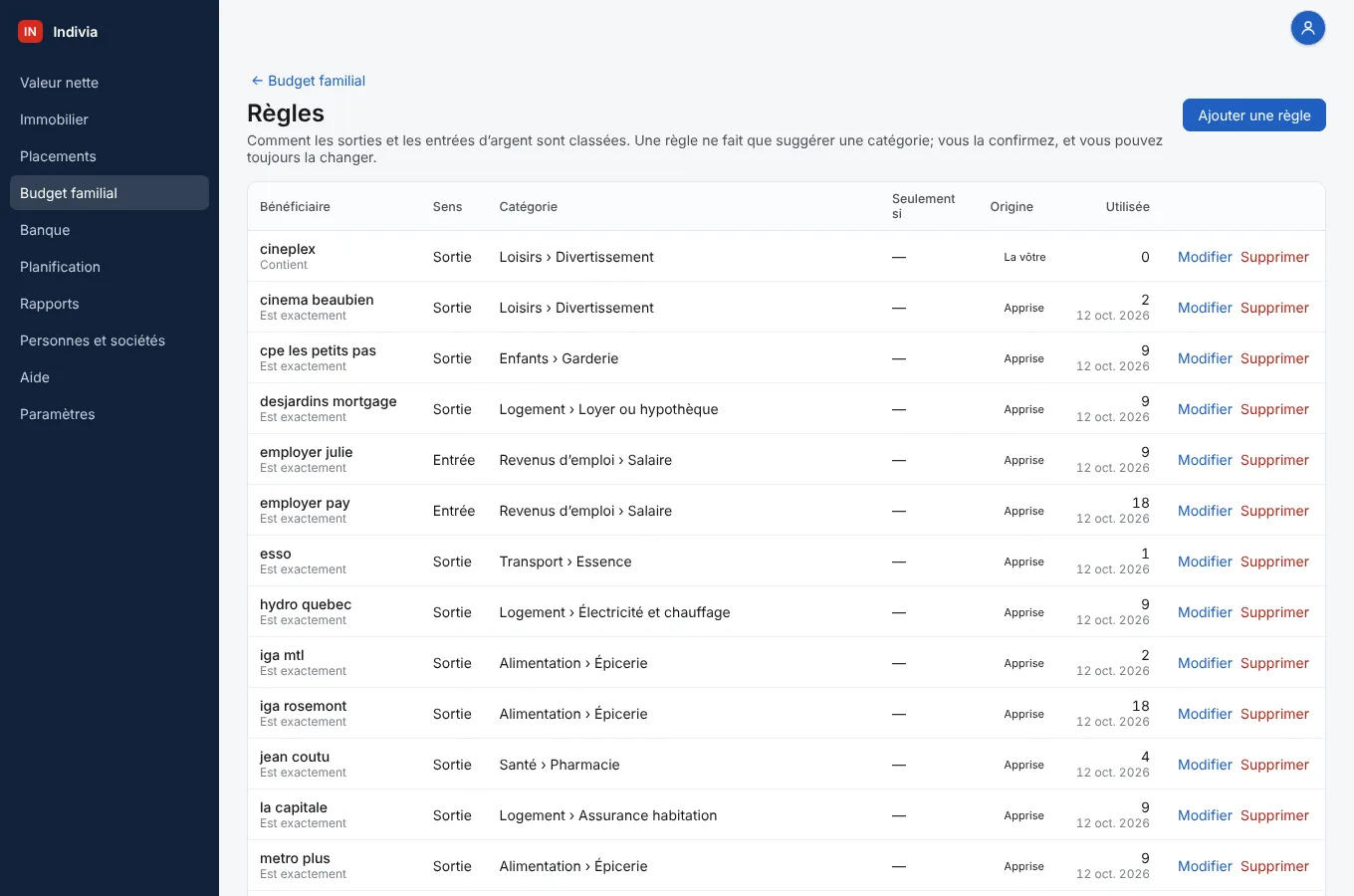Open Banque in sidebar
This screenshot has height=896, width=1354.
click(110, 230)
